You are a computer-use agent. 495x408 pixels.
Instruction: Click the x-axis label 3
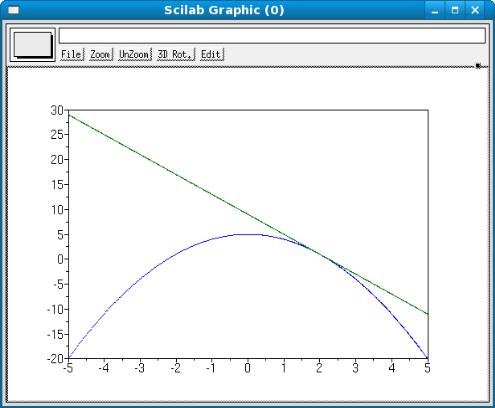(355, 368)
